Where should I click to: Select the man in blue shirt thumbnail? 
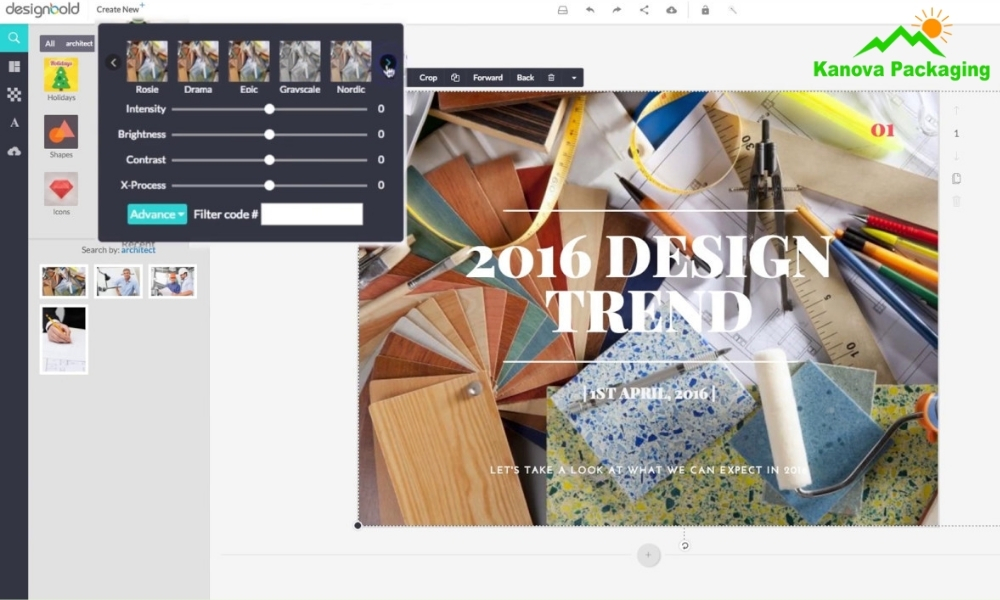tap(119, 281)
